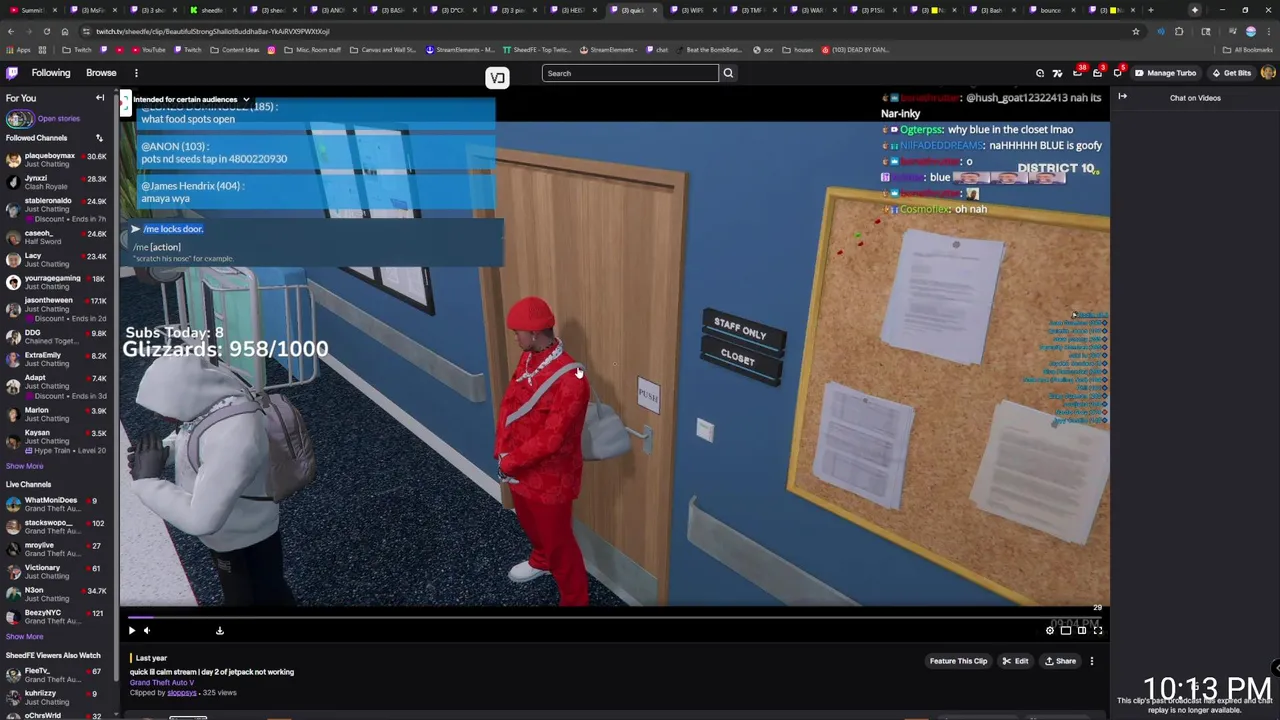The height and width of the screenshot is (720, 1280).
Task: Share the clip
Action: pos(1061,661)
